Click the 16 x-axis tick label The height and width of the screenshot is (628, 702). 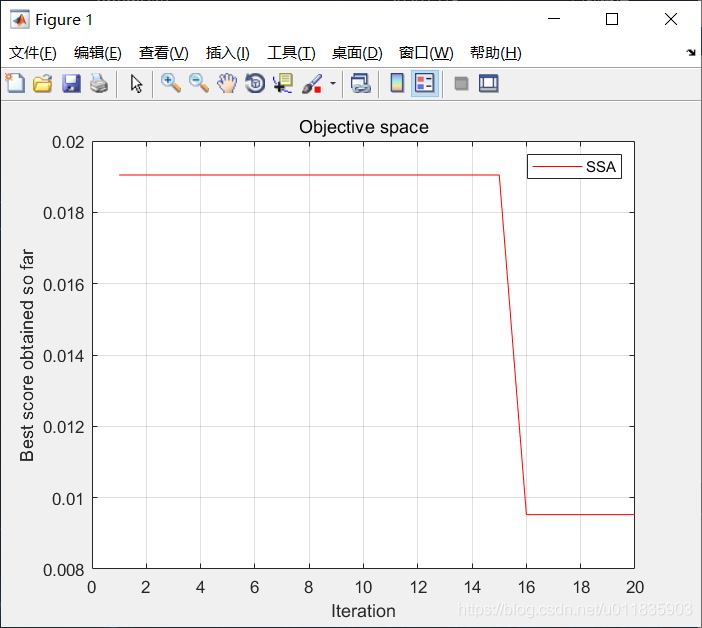pyautogui.click(x=526, y=587)
